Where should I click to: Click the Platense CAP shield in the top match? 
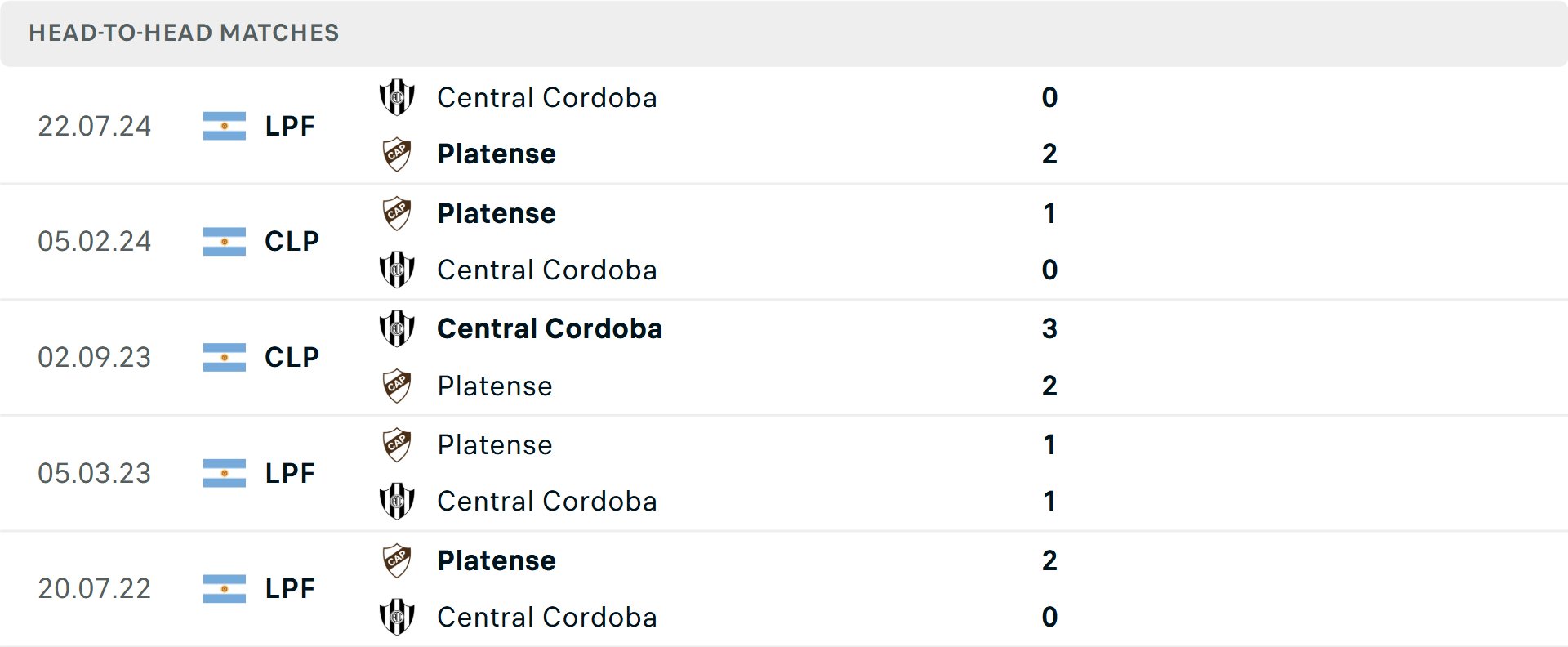point(397,154)
